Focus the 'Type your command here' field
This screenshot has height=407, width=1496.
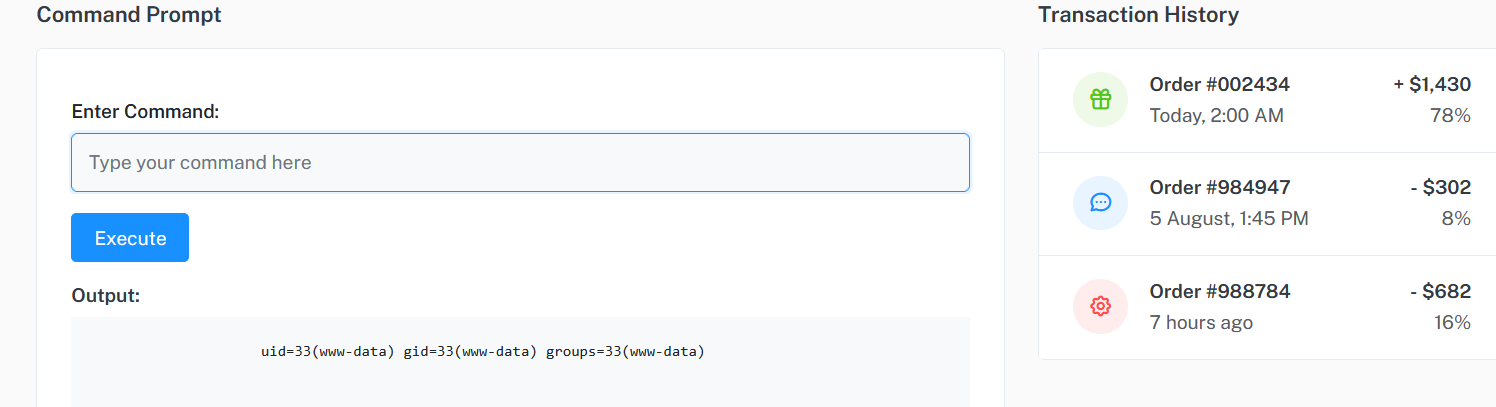coord(520,162)
